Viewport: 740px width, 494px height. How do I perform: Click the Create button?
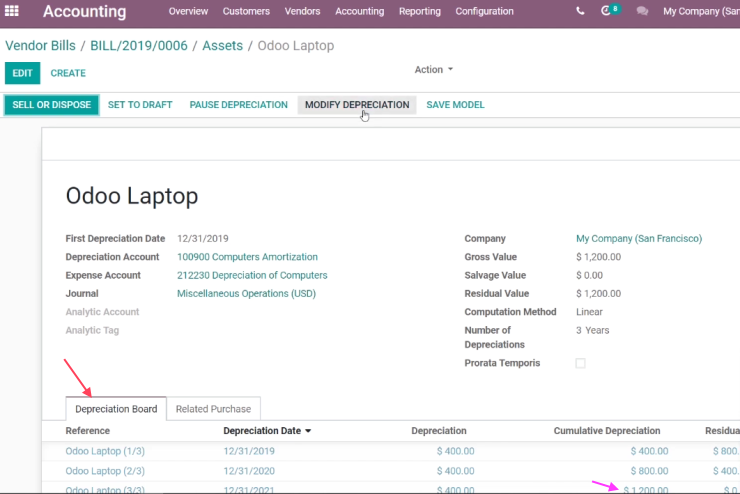[68, 73]
